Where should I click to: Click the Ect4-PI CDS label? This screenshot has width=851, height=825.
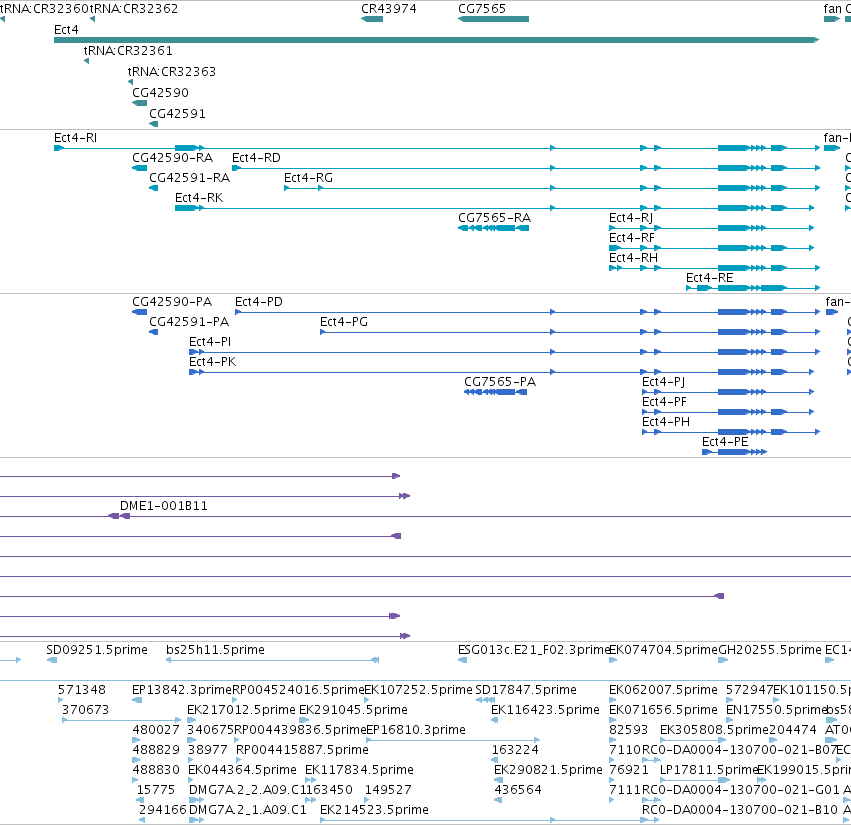coord(210,342)
